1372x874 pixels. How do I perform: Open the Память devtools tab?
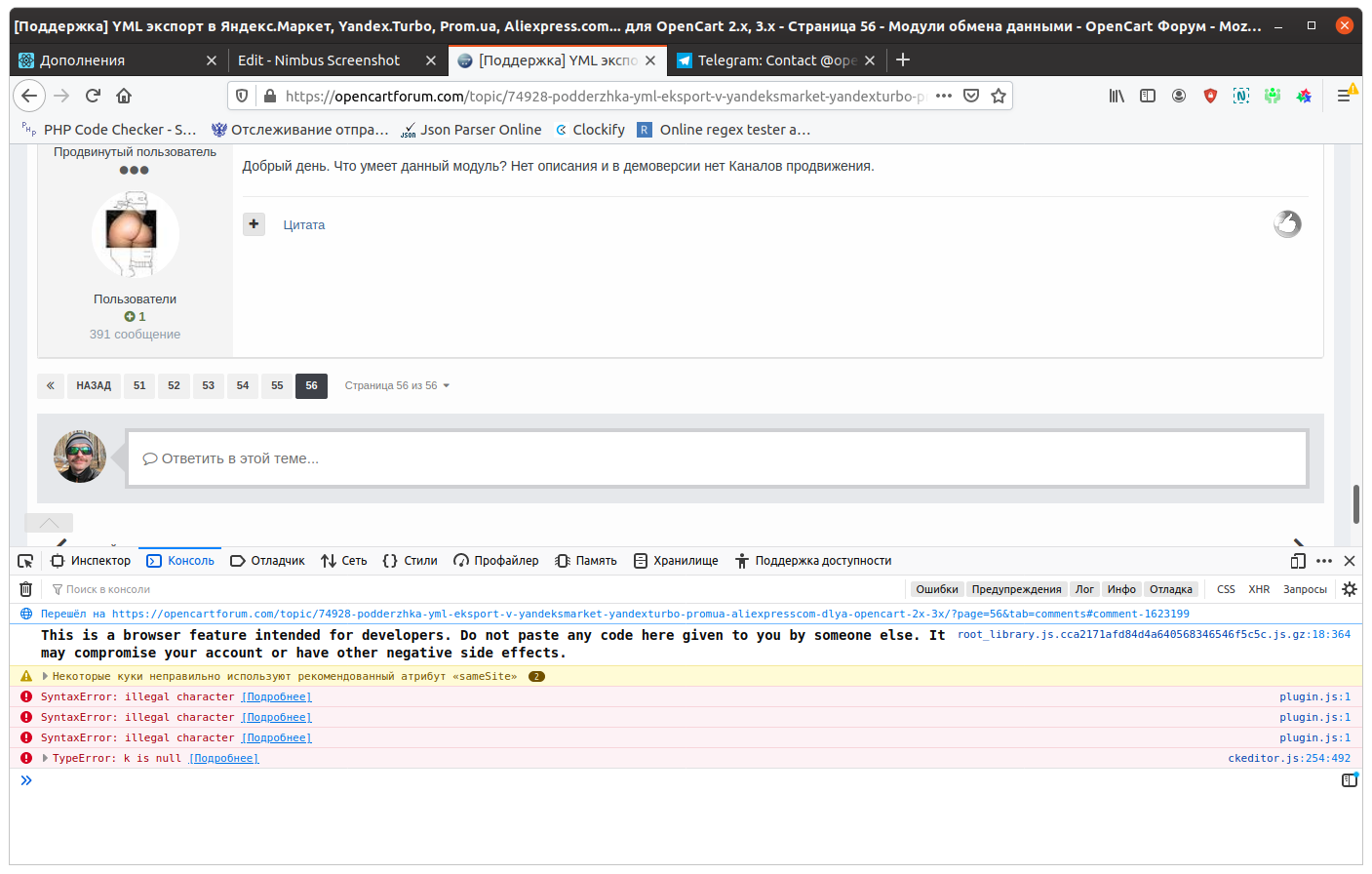[x=586, y=561]
